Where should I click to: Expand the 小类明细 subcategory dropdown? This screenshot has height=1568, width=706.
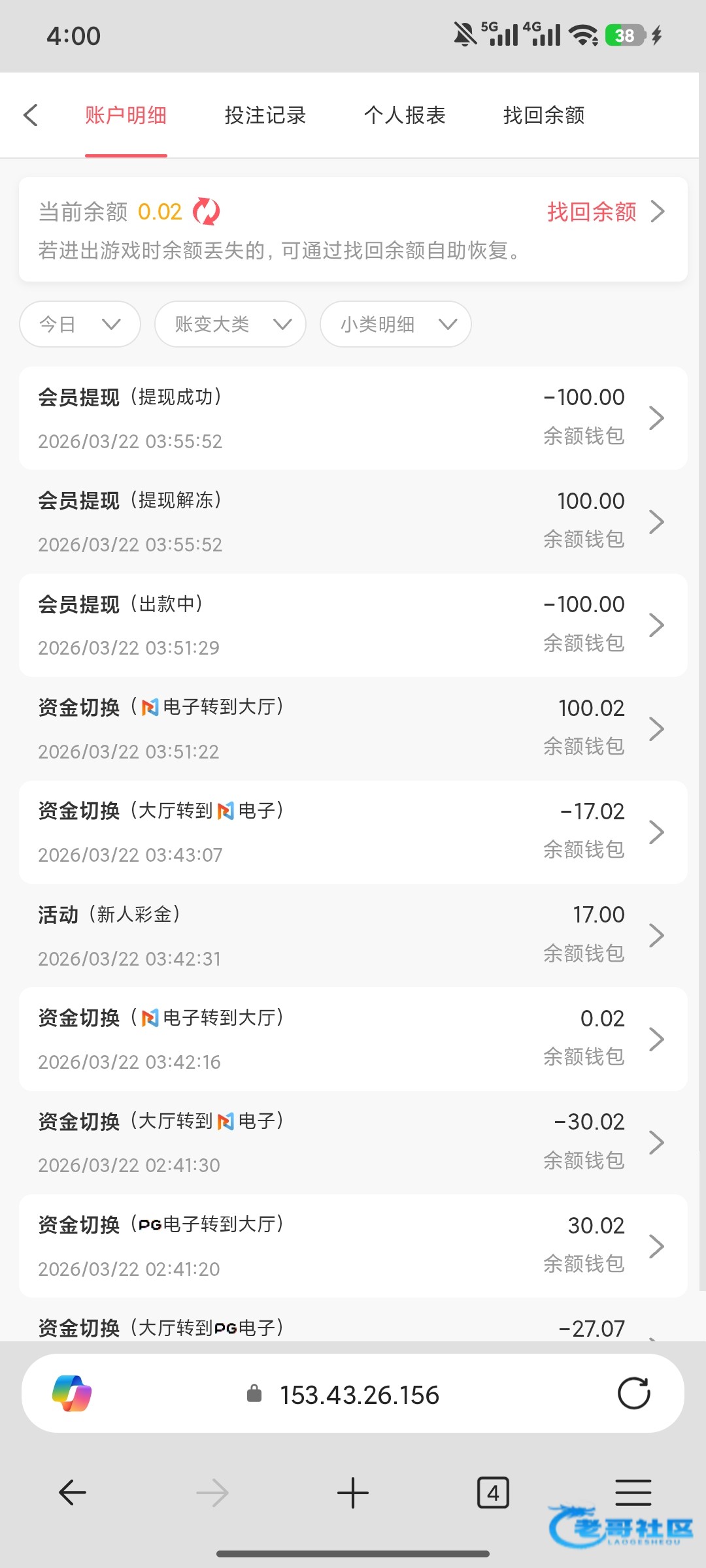[395, 324]
